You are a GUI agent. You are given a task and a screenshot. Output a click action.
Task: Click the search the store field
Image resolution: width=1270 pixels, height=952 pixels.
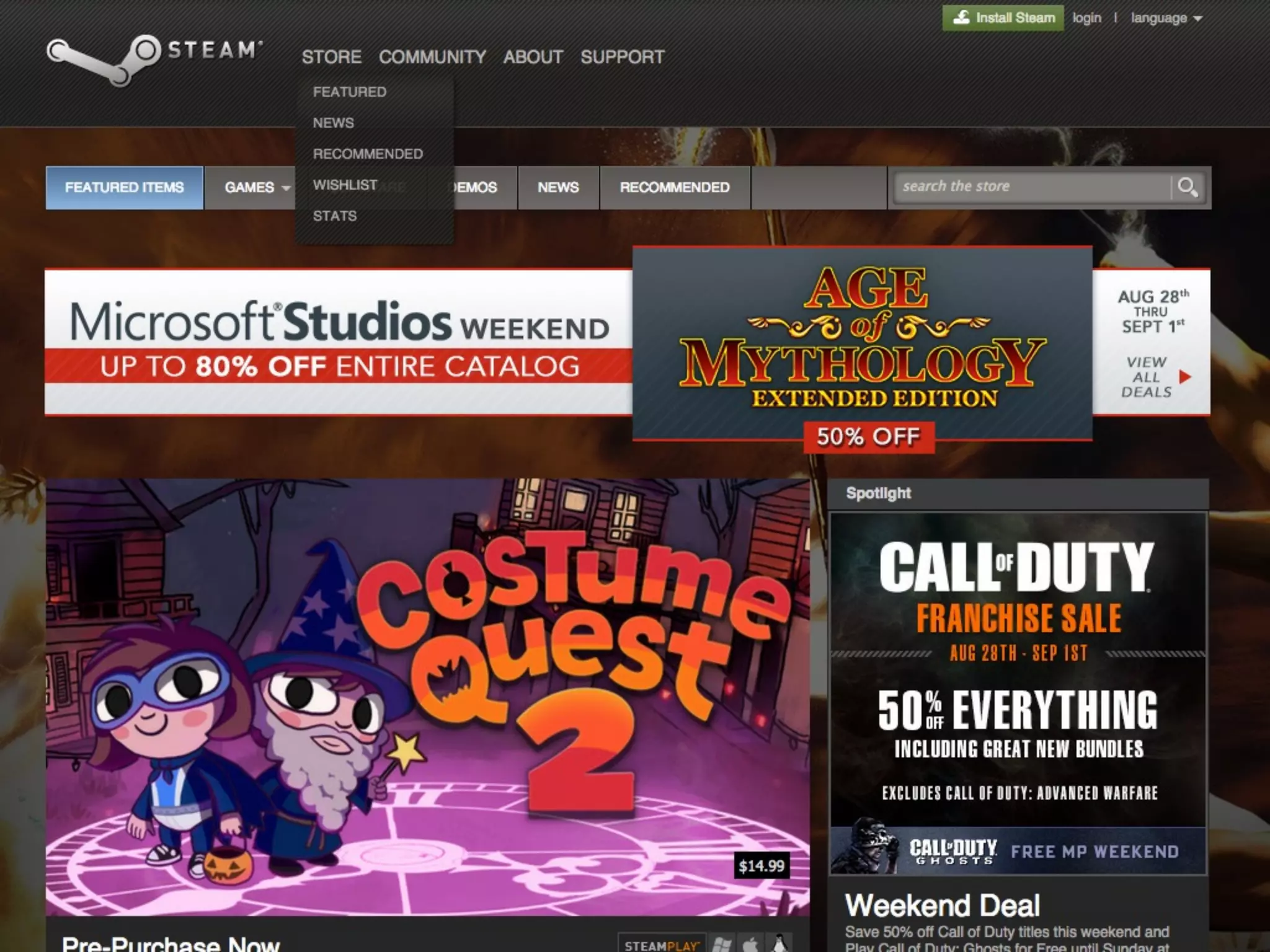pyautogui.click(x=1029, y=187)
